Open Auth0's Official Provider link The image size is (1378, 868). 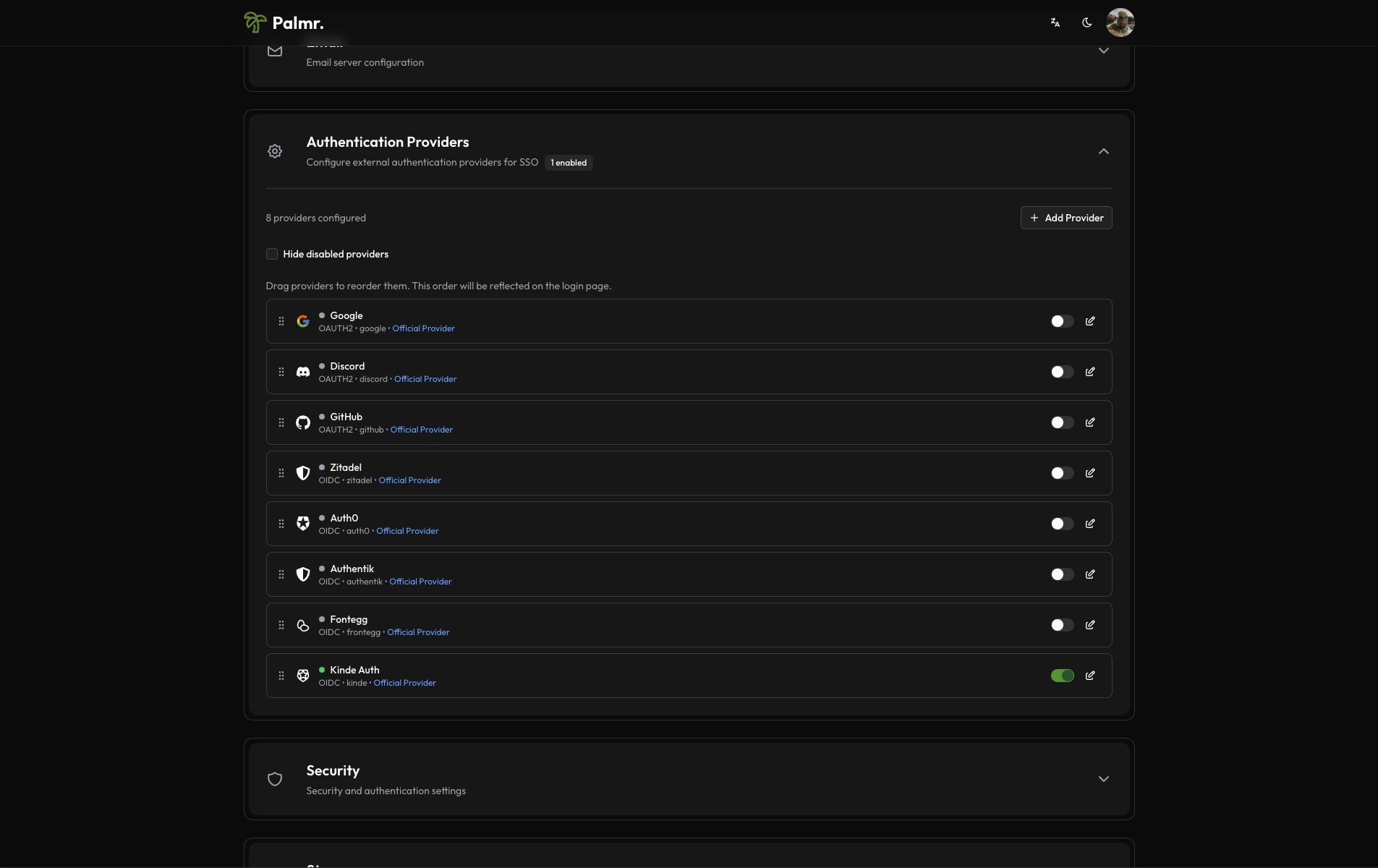(x=407, y=531)
